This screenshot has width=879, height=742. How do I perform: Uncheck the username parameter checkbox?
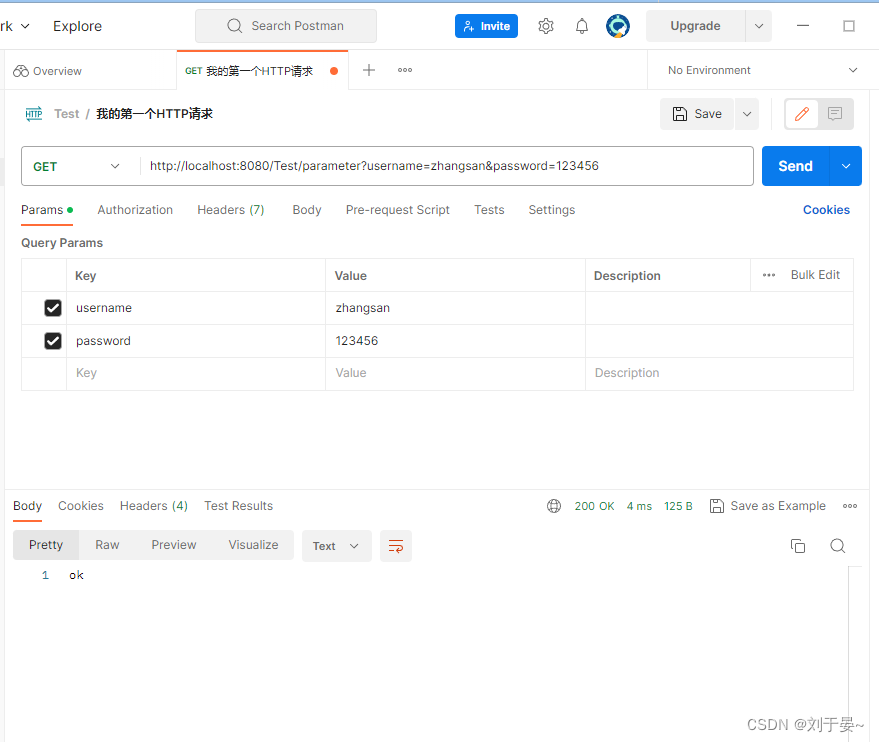click(53, 308)
